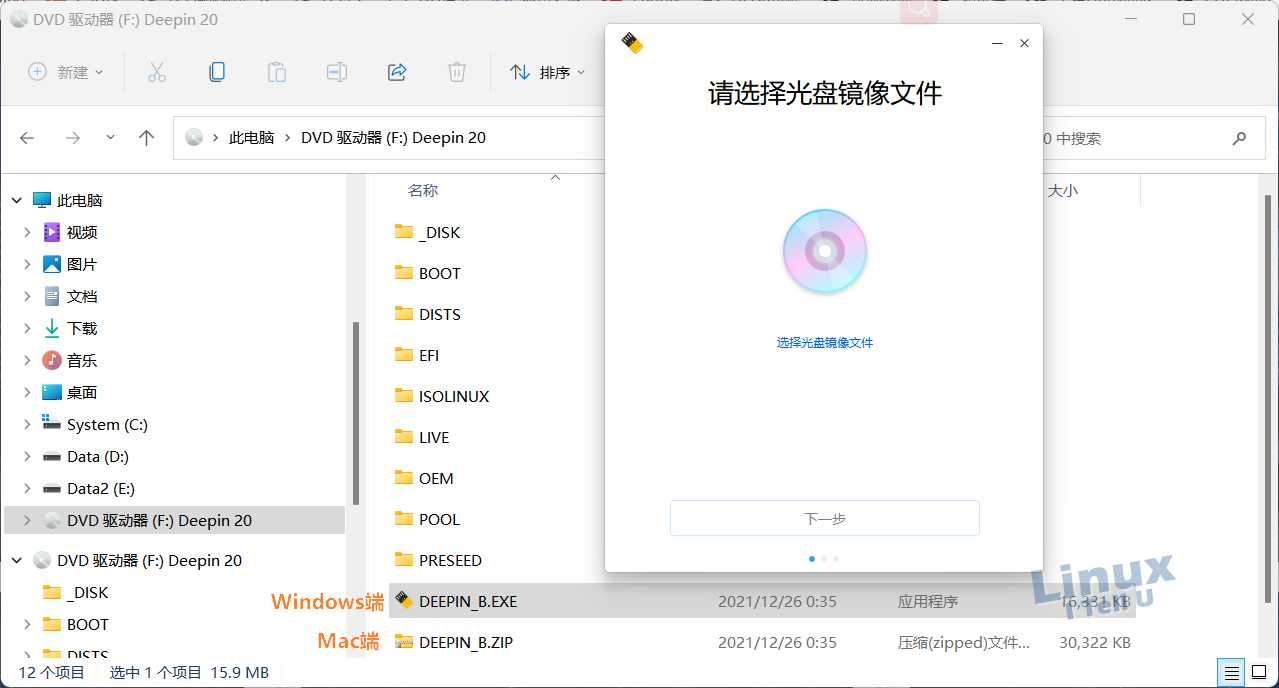Select the PRESEED folder in file list
1279x688 pixels.
[x=438, y=560]
